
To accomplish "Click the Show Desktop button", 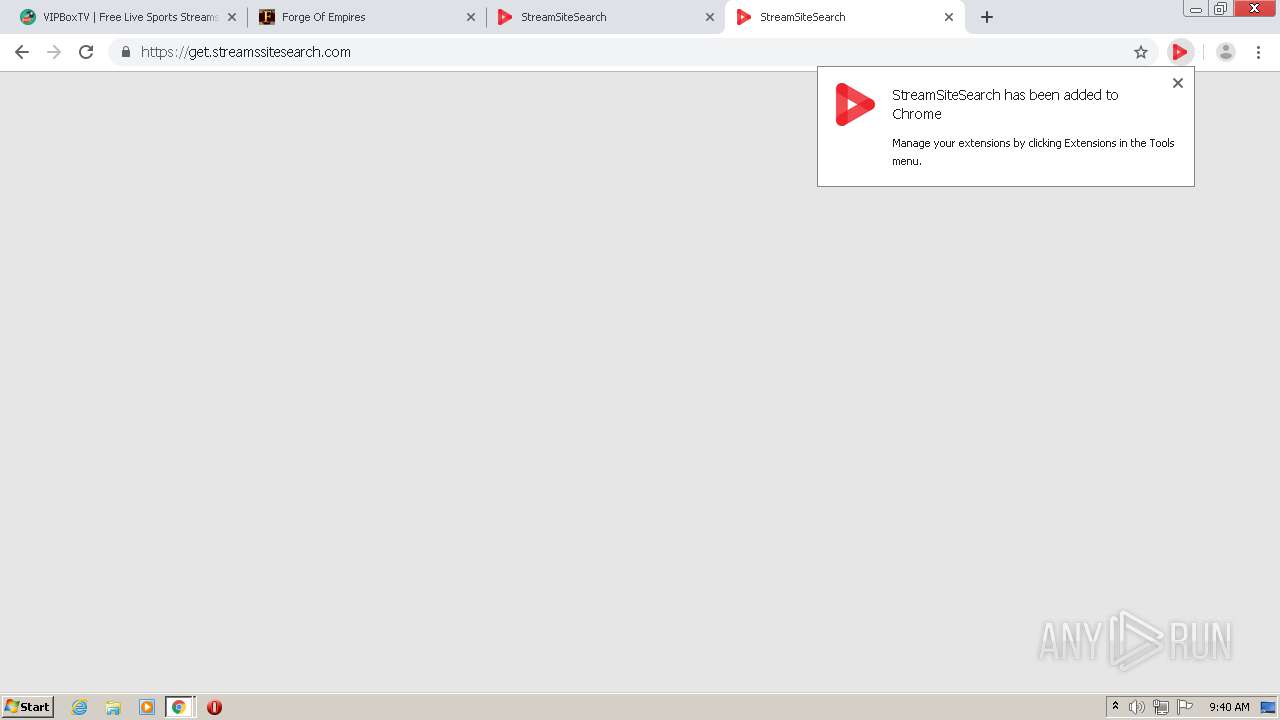I will coord(1268,707).
